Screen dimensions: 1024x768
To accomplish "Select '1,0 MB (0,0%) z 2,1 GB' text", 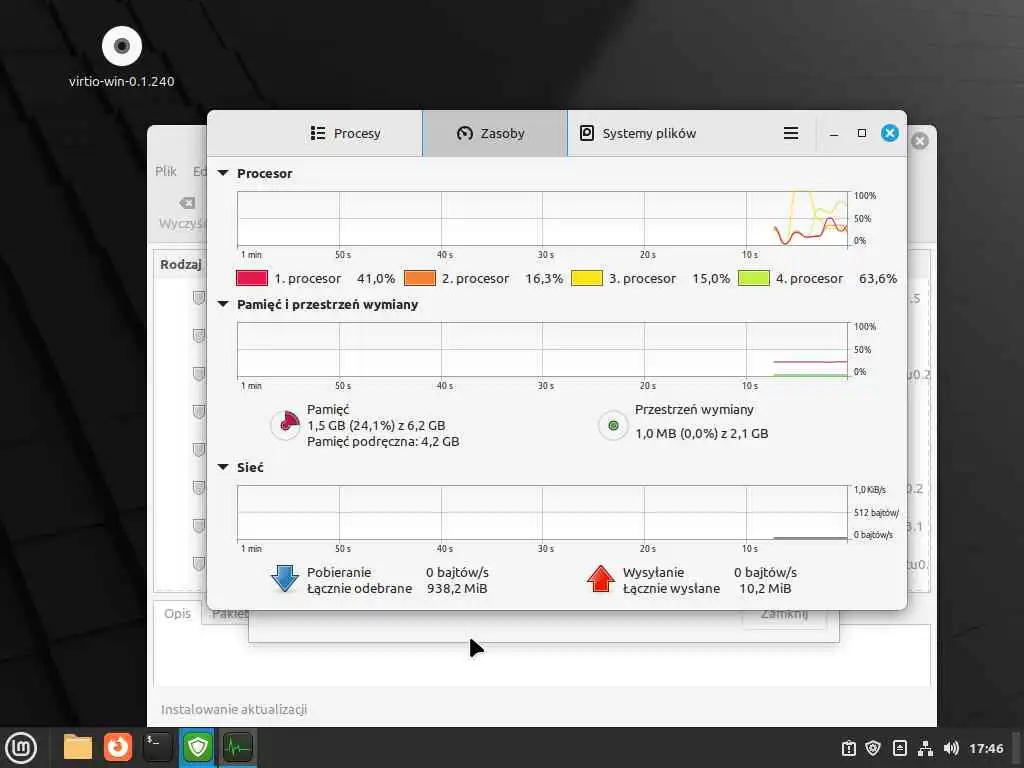I will point(701,433).
